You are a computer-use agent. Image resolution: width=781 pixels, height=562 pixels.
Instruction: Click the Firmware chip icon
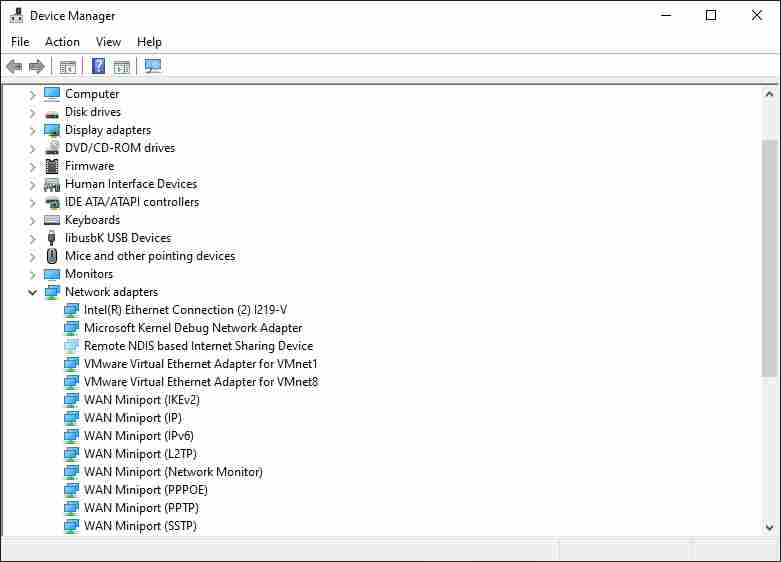(x=52, y=166)
